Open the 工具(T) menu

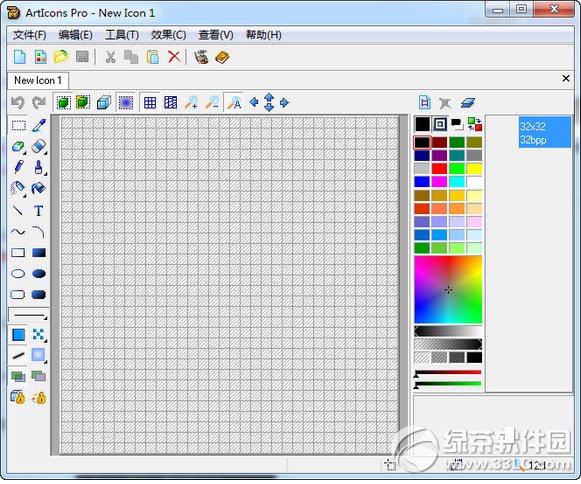coord(122,35)
